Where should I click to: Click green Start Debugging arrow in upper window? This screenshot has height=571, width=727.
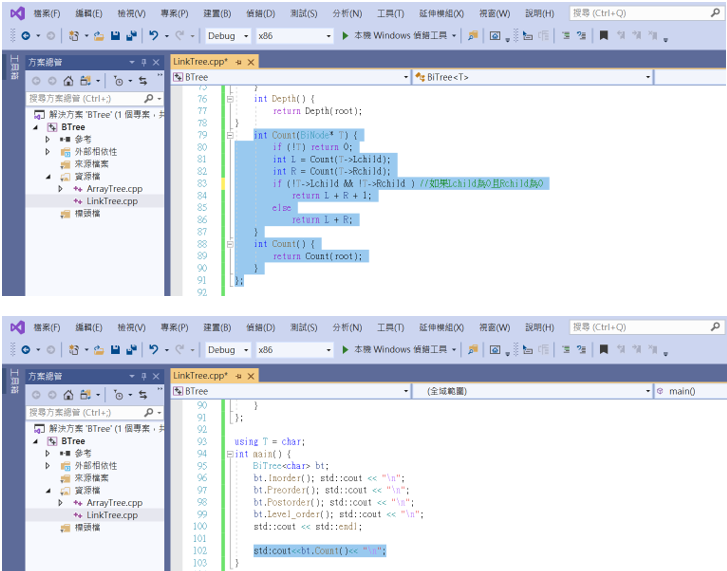coord(345,36)
